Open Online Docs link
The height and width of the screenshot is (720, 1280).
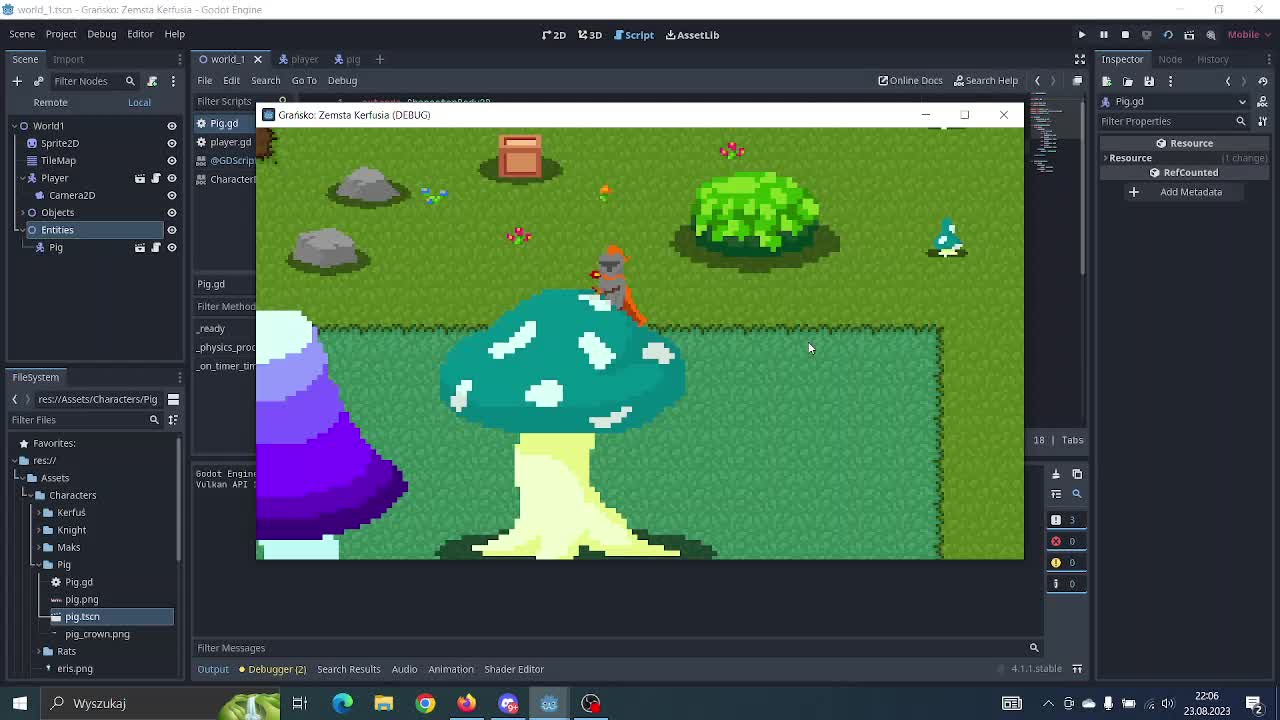pyautogui.click(x=910, y=80)
